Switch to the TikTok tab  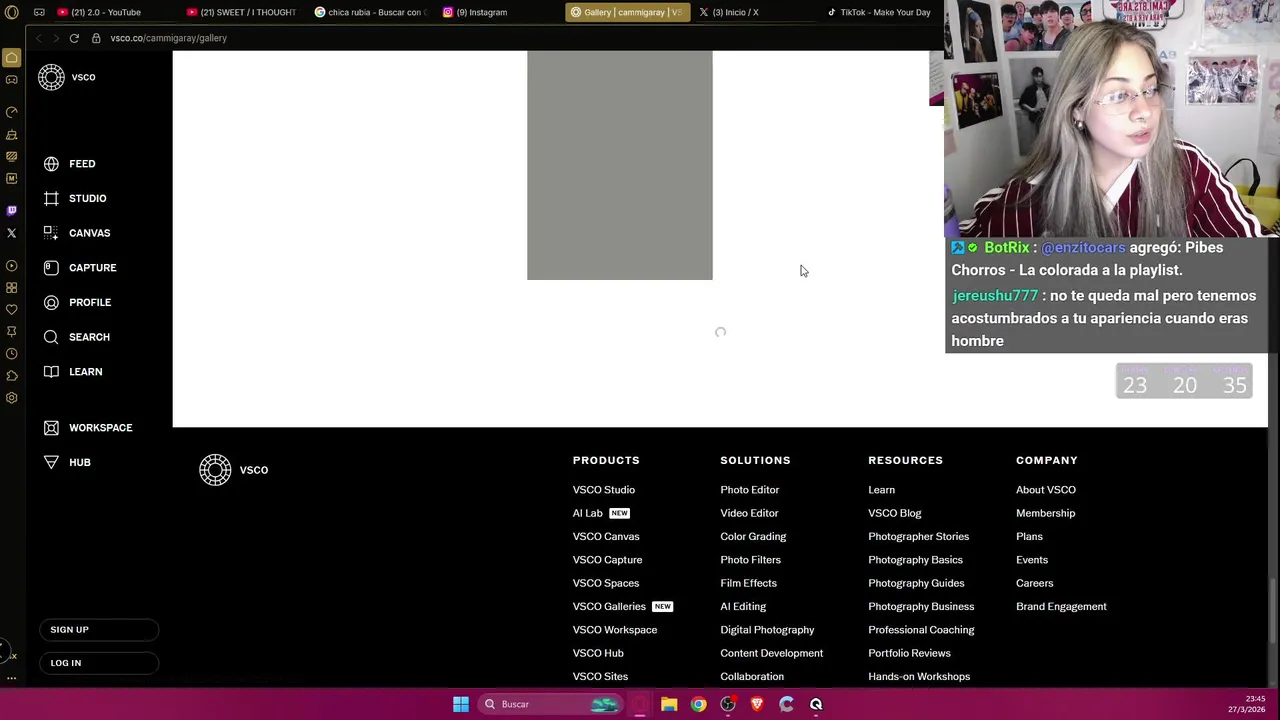(880, 12)
